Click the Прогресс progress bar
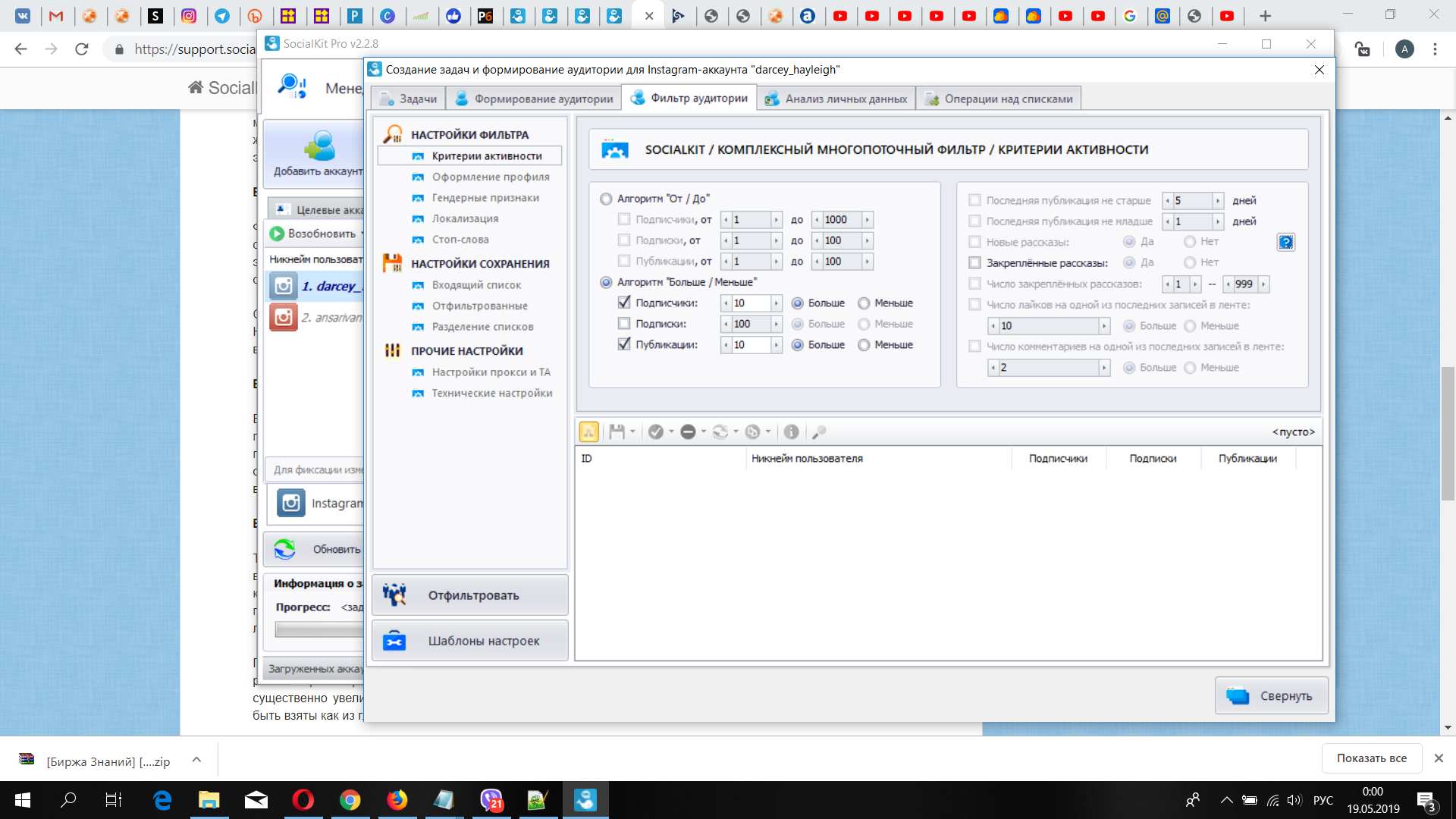The image size is (1456, 819). tap(318, 629)
